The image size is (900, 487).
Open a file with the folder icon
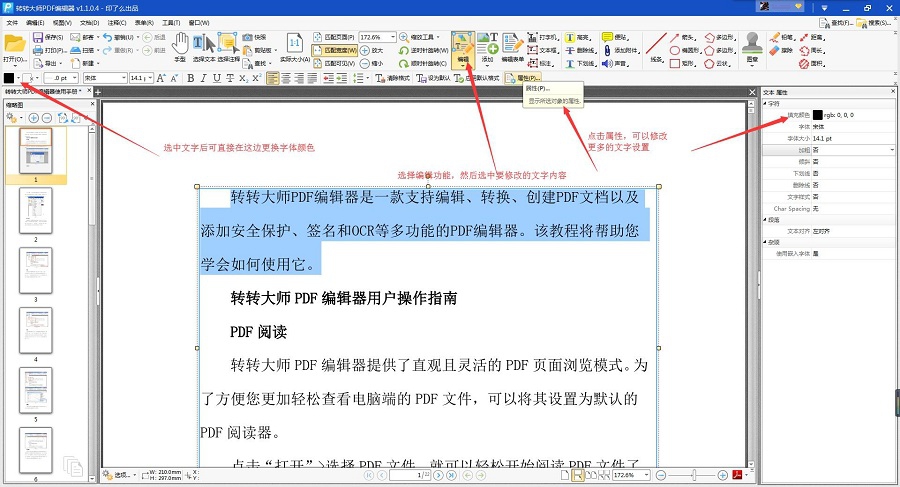pos(15,44)
